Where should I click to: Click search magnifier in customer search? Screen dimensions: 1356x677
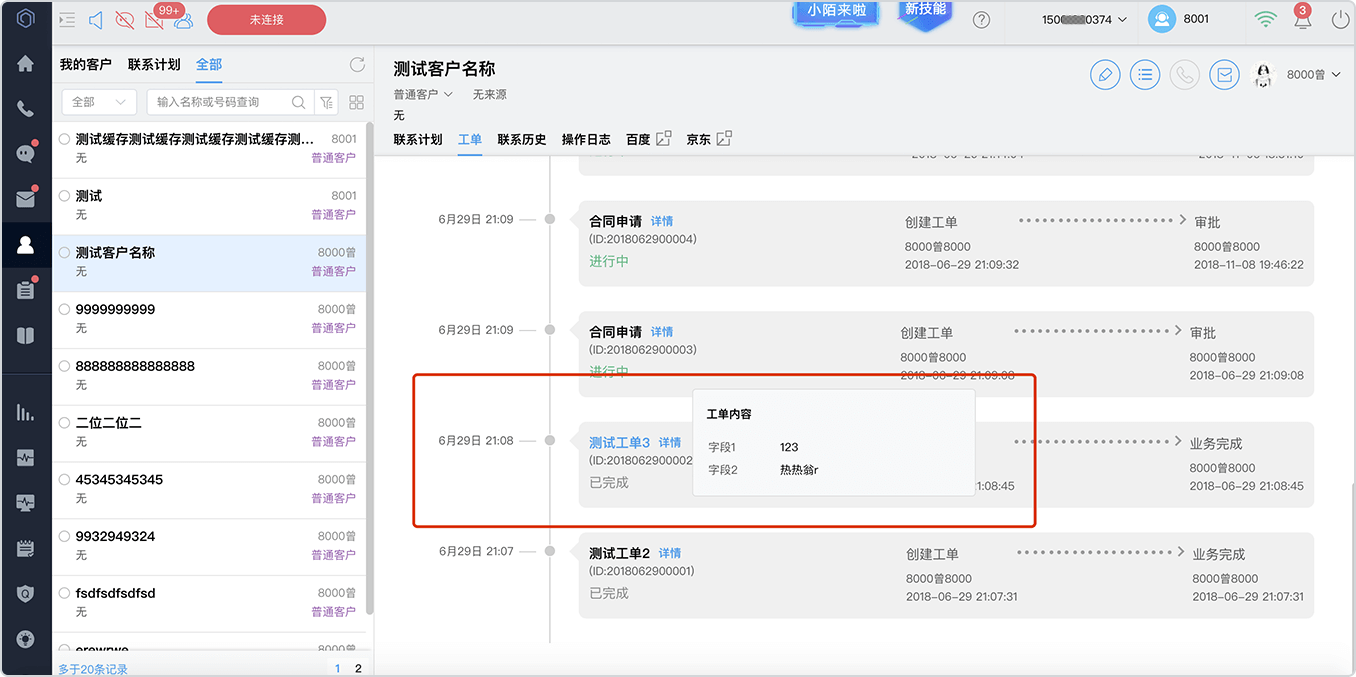(x=299, y=102)
